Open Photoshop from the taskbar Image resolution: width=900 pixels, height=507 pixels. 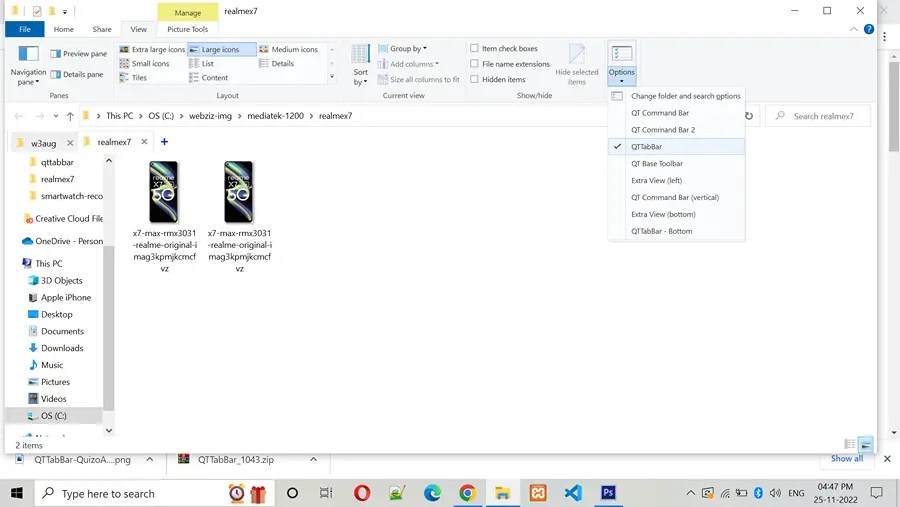click(608, 493)
